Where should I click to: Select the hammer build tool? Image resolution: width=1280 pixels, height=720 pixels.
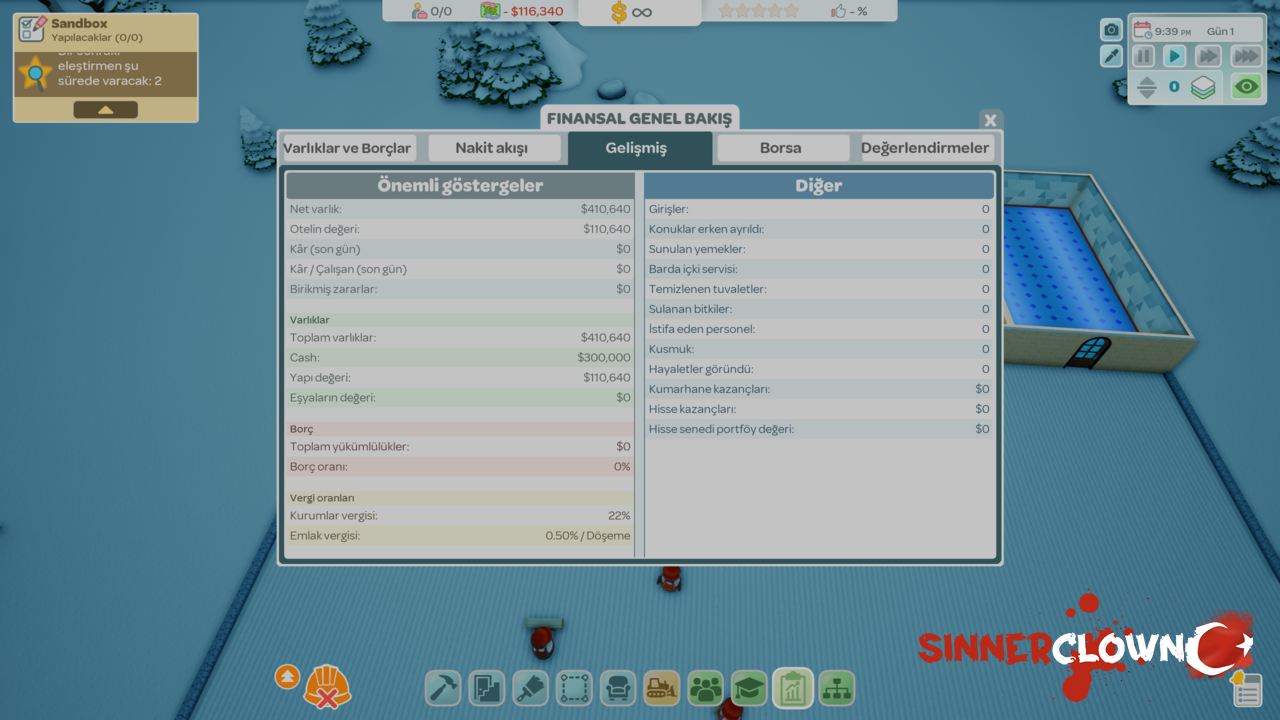point(443,688)
